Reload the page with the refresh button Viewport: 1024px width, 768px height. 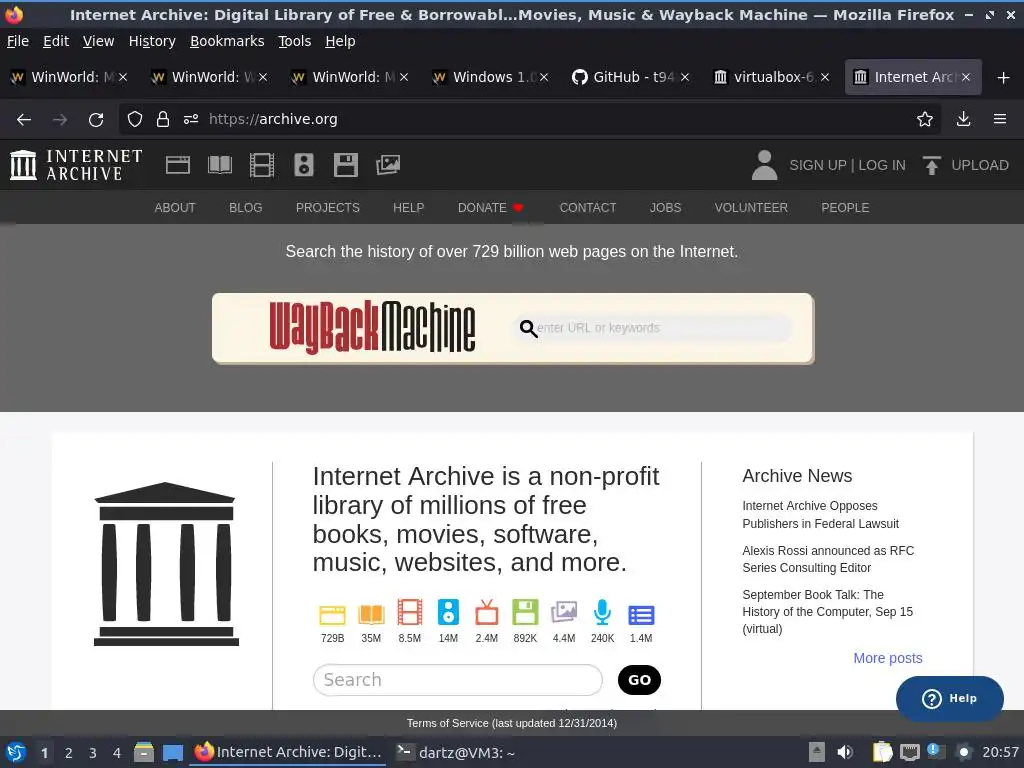pyautogui.click(x=96, y=120)
